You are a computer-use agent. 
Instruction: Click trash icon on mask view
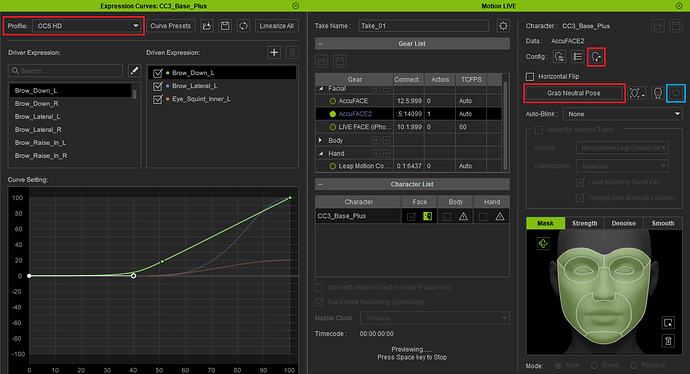(x=668, y=341)
